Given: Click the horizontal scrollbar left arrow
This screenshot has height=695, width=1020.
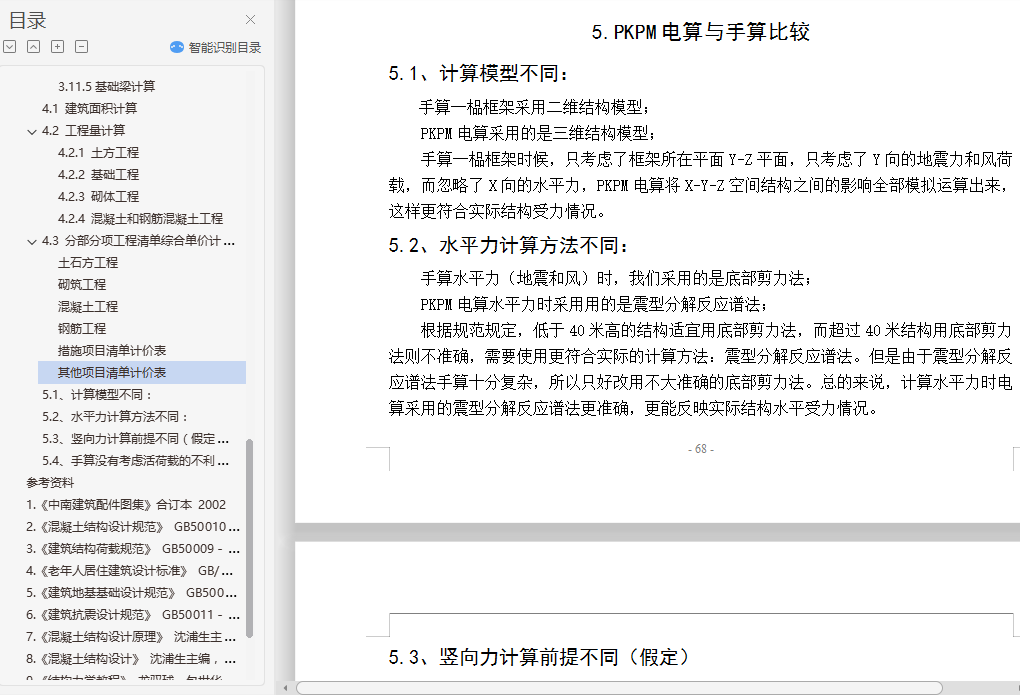Looking at the screenshot, I should click(x=286, y=688).
